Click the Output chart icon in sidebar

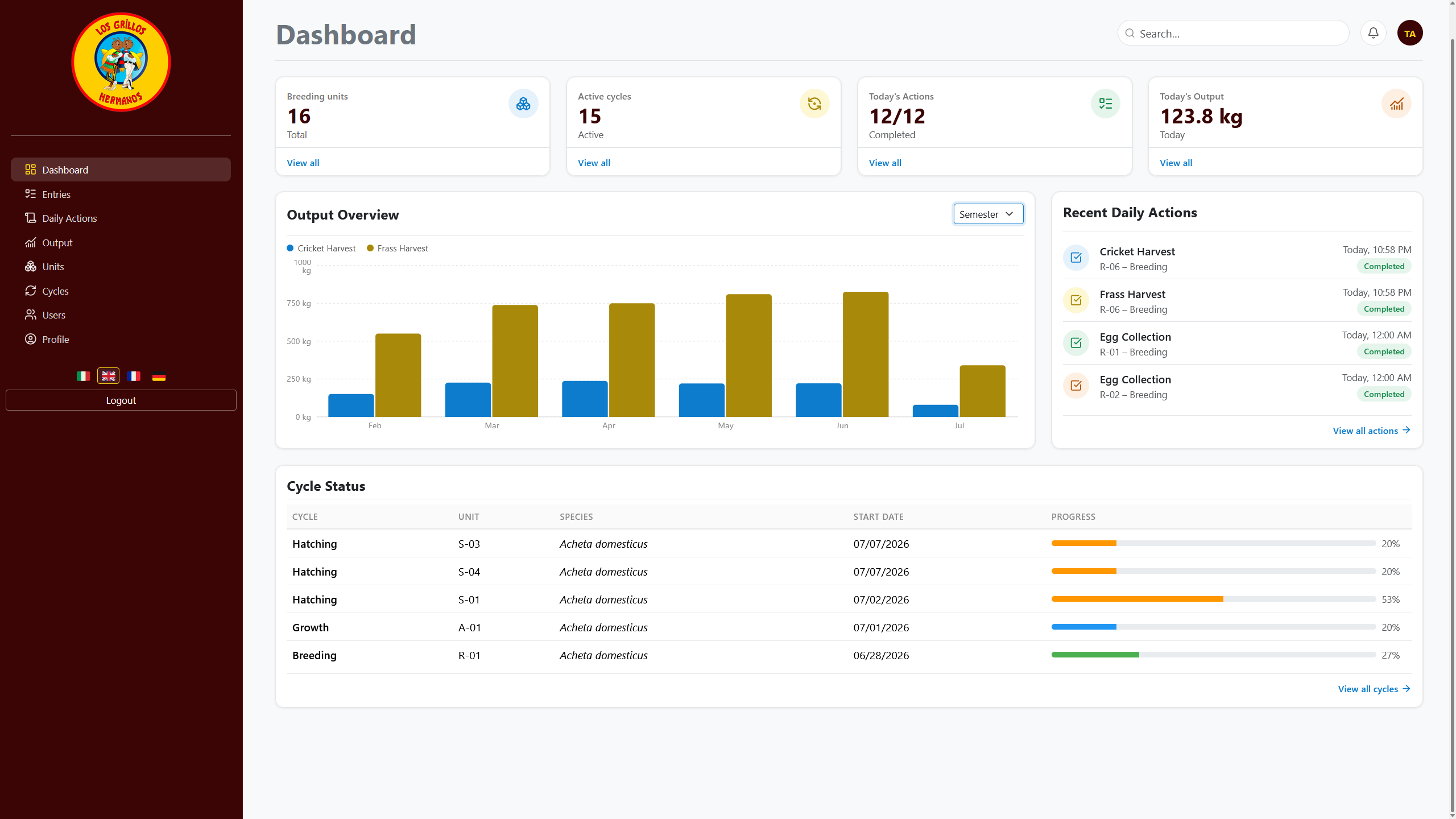click(31, 242)
